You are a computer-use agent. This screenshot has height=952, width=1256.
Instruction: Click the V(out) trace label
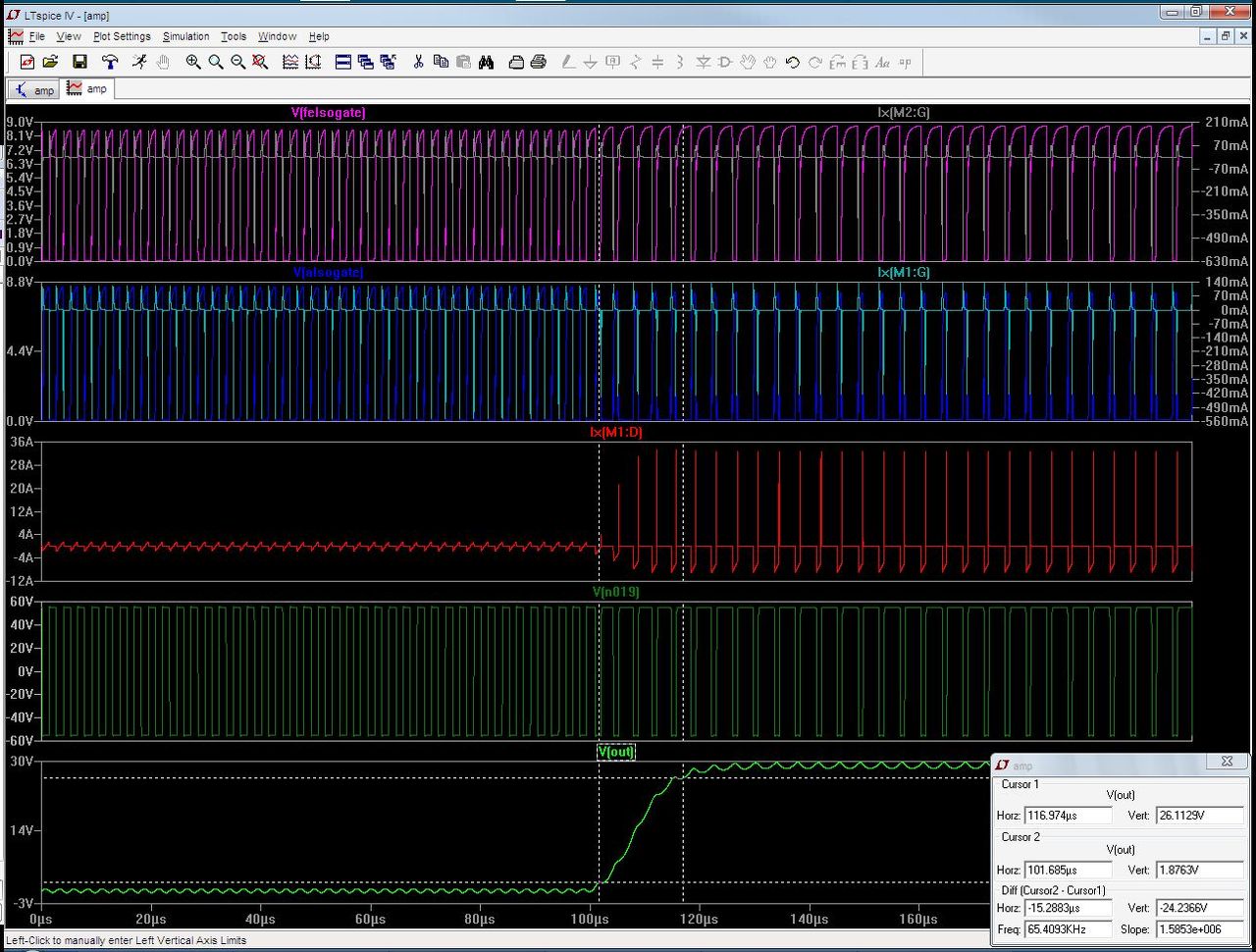[x=616, y=752]
